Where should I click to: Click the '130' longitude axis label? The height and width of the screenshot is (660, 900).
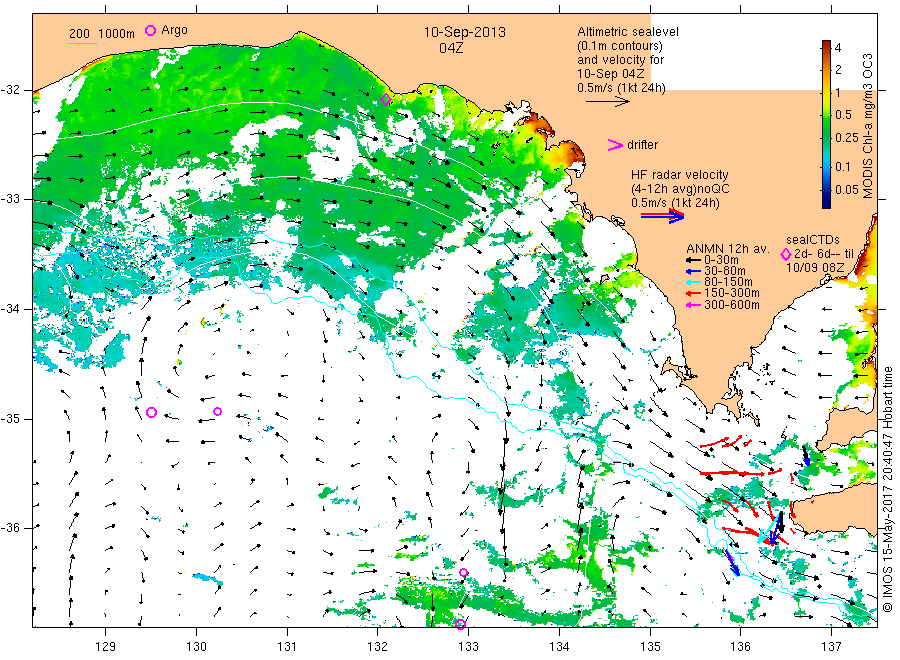click(196, 647)
